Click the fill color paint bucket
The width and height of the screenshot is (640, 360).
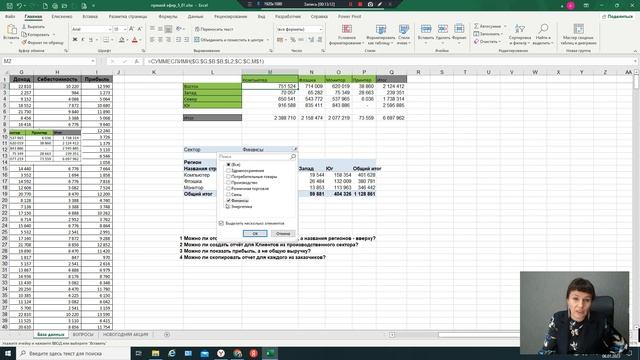[122, 40]
